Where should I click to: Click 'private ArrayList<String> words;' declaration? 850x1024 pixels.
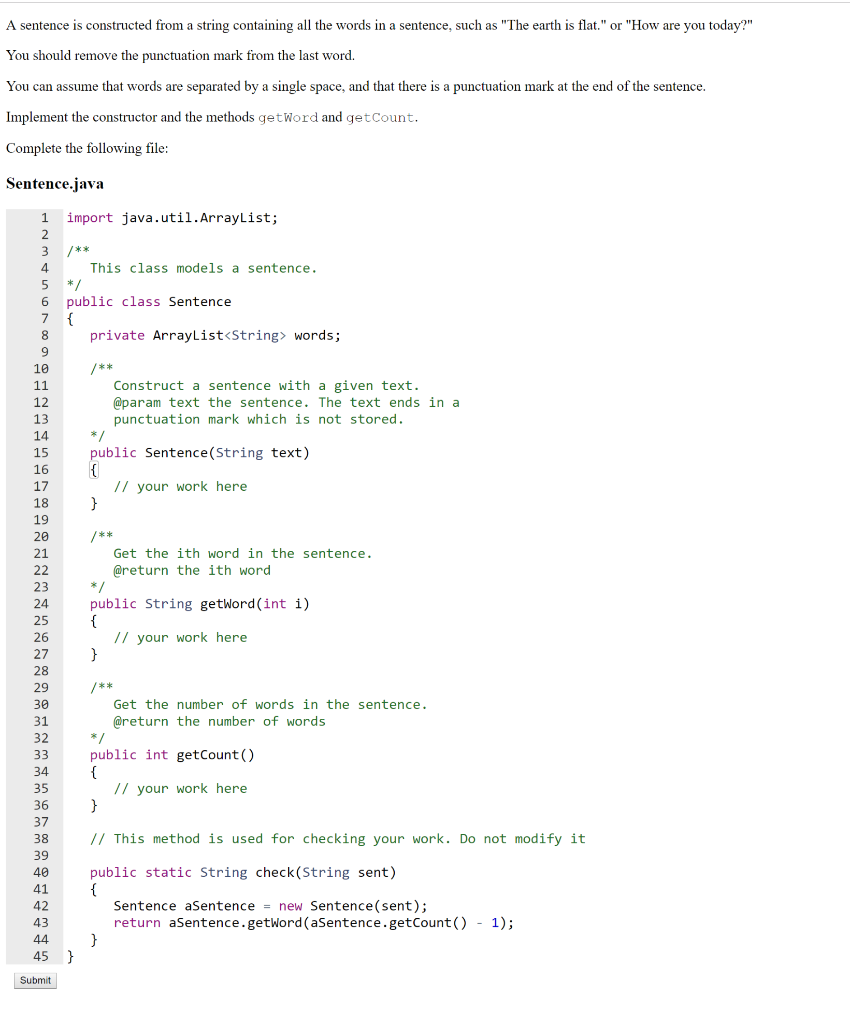(215, 335)
